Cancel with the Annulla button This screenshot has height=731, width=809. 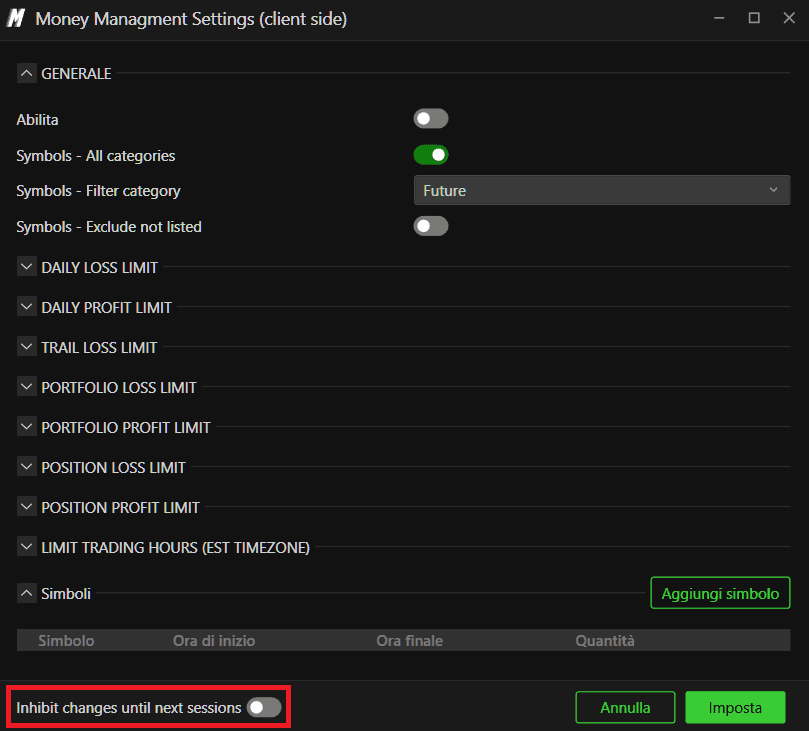click(x=625, y=707)
